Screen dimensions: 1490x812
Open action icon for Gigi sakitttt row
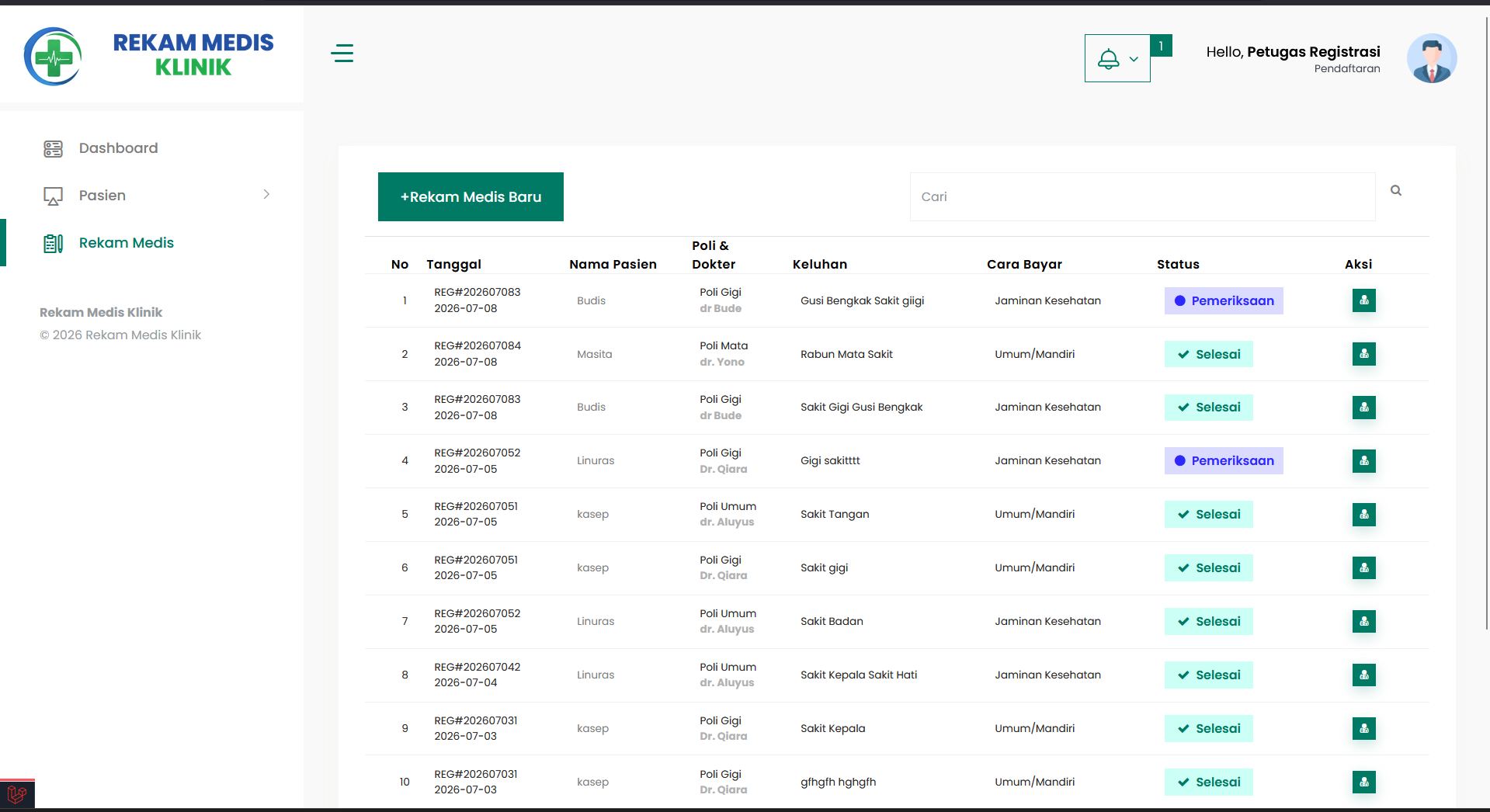tap(1363, 461)
